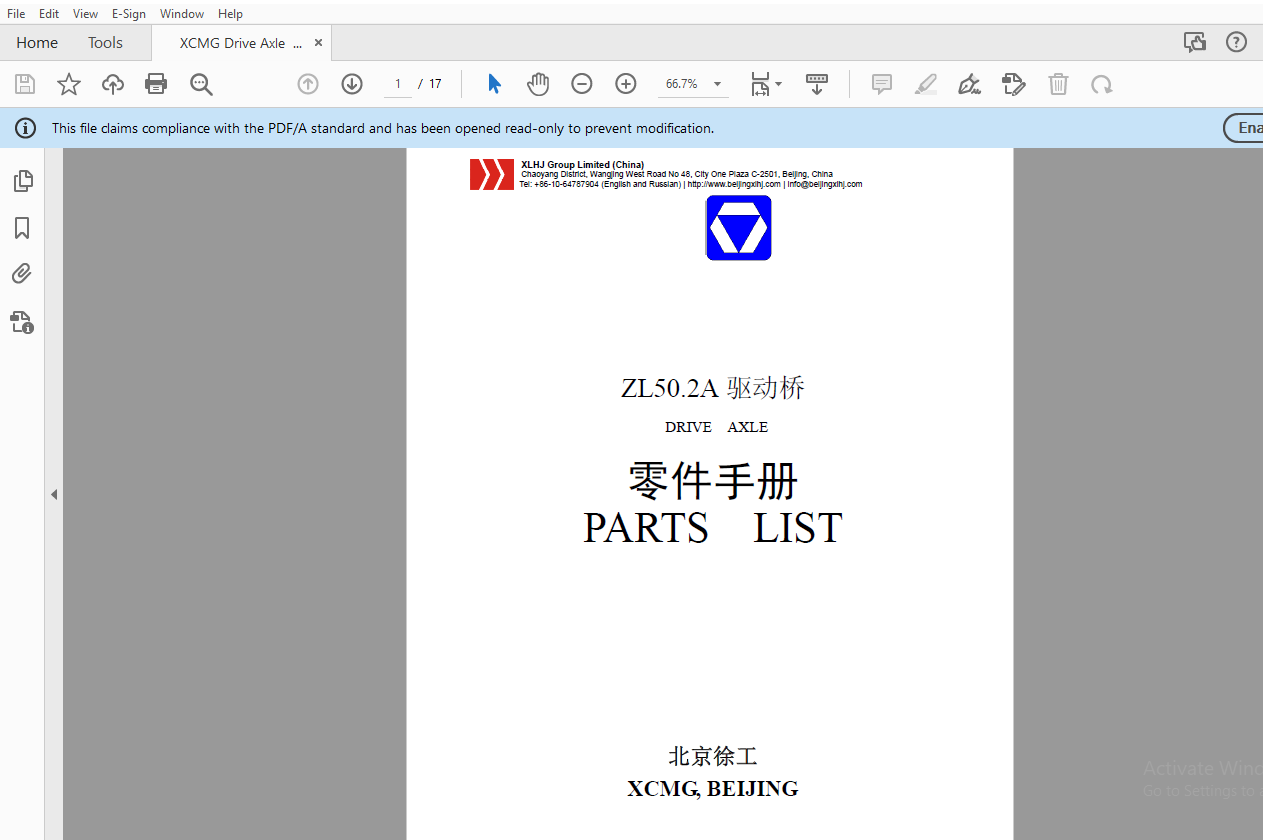This screenshot has width=1263, height=840.
Task: Open the File menu
Action: (x=16, y=14)
